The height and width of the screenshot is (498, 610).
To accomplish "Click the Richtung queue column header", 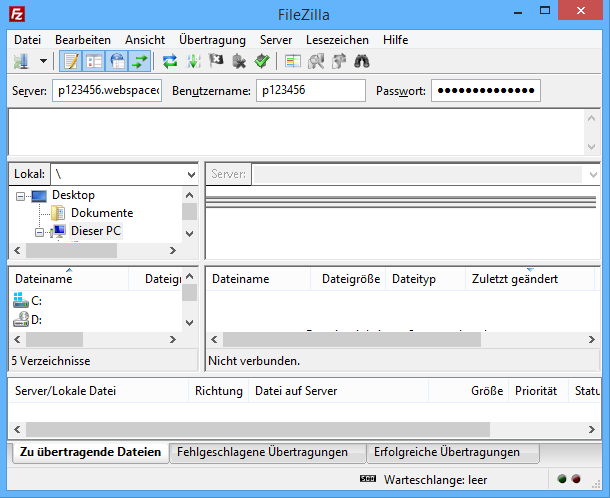I will click(219, 391).
